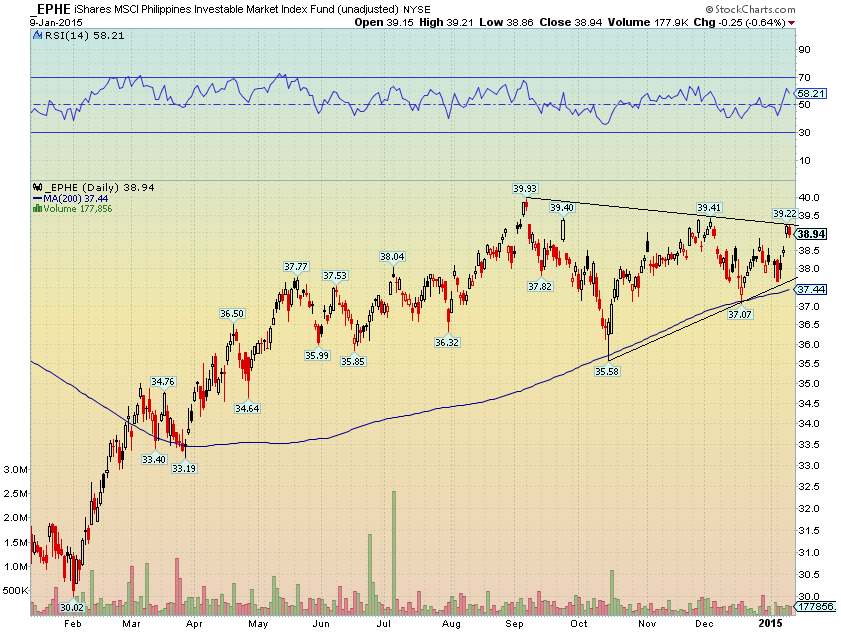The height and width of the screenshot is (634, 841).
Task: Click the candlestick icon beside _EPHE (Daily)
Action: 38,187
